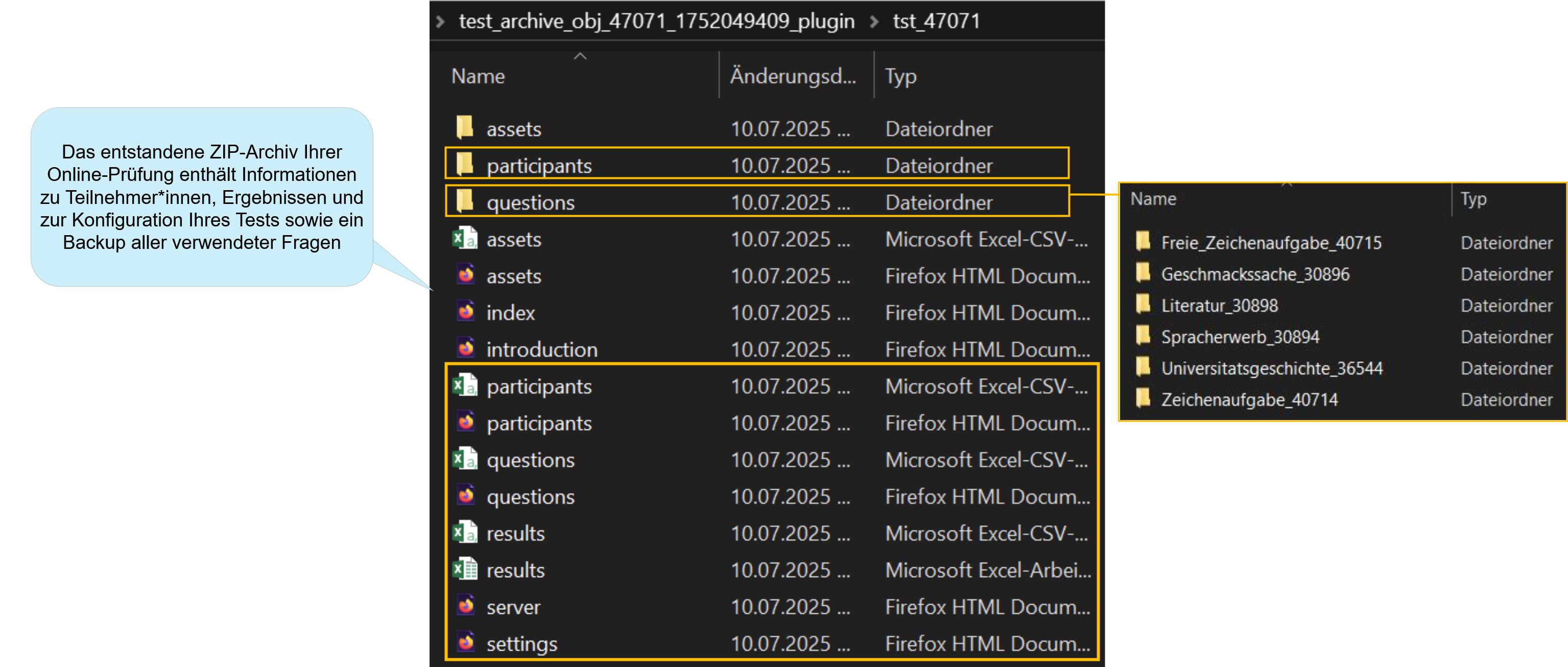Click the assets Excel CSV file icon
The height and width of the screenshot is (667, 1568).
point(465,238)
